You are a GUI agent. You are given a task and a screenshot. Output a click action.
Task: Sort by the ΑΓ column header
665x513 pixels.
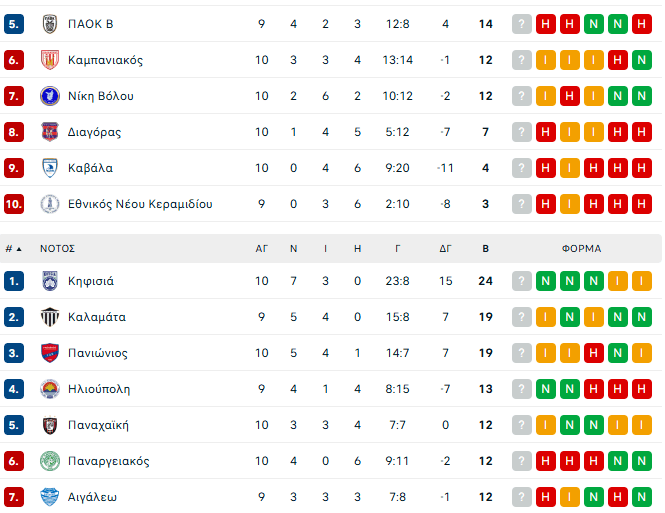[x=262, y=248]
